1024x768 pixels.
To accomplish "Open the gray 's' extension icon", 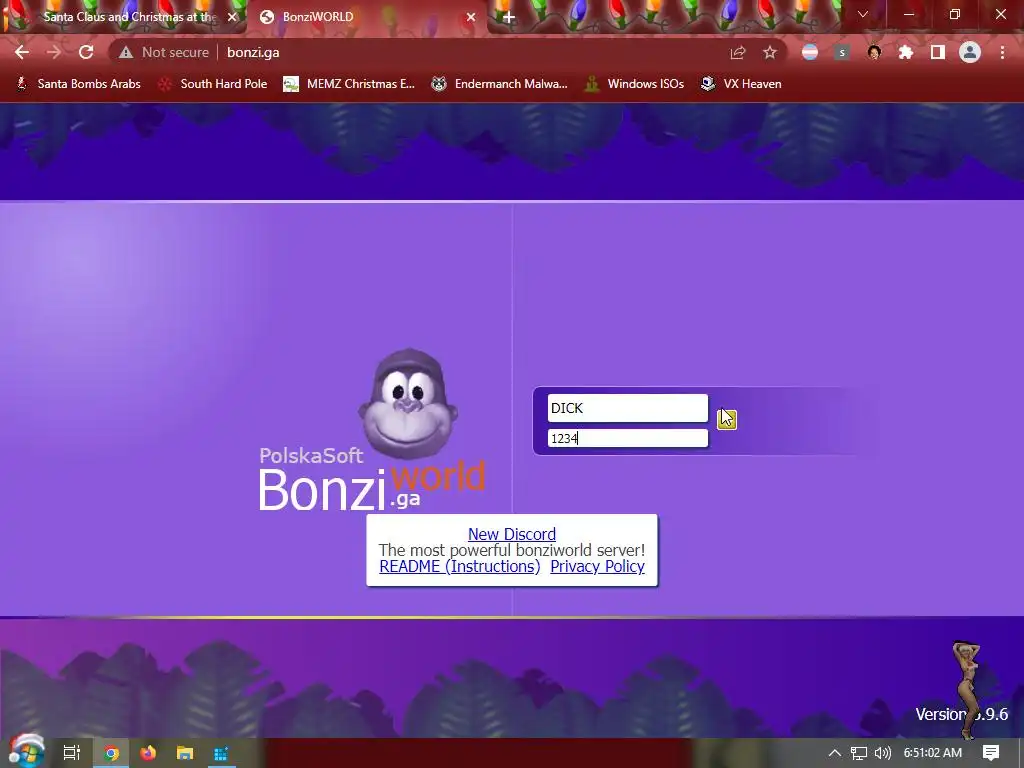I will tap(842, 52).
